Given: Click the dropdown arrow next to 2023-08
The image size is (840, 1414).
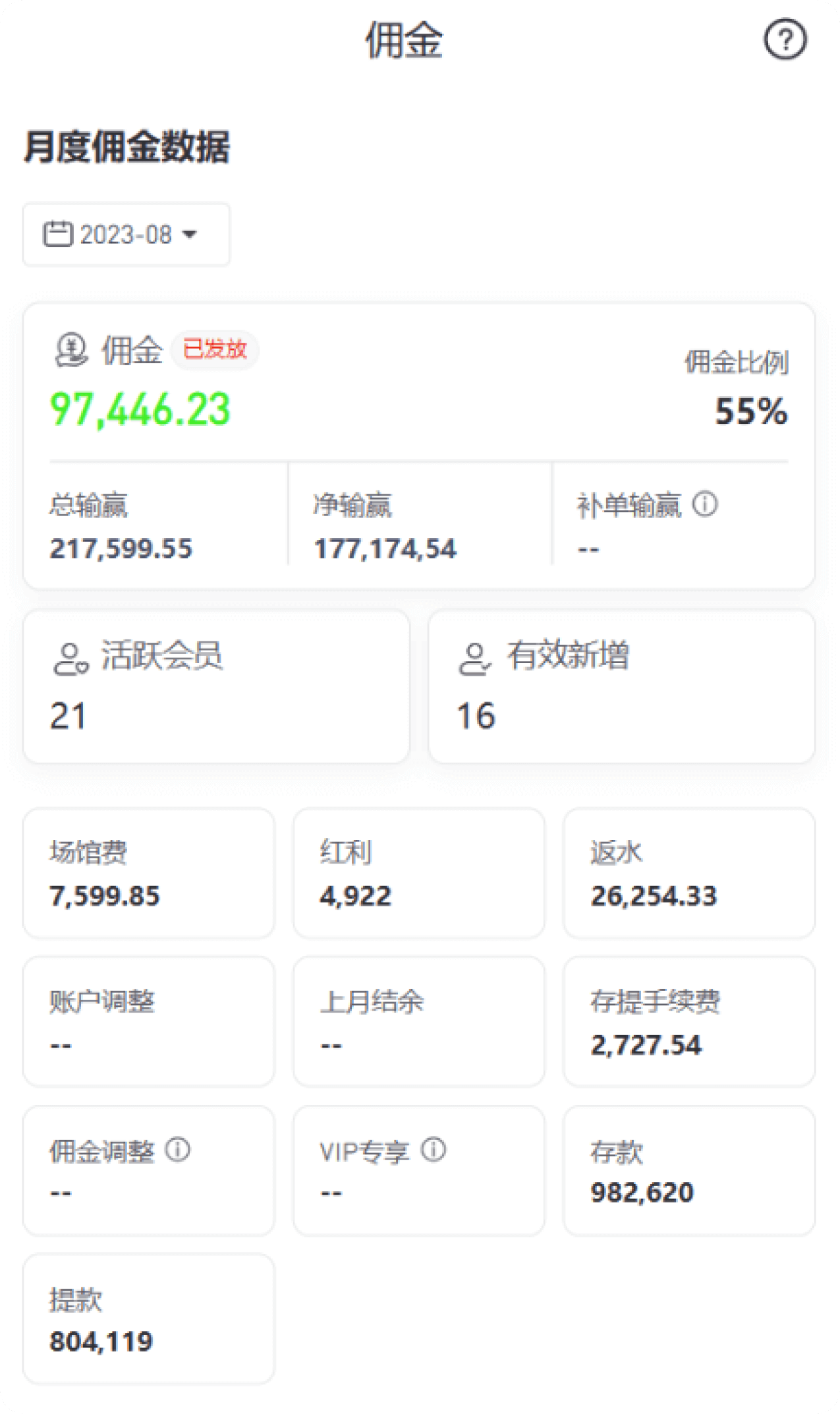Looking at the screenshot, I should click(190, 235).
